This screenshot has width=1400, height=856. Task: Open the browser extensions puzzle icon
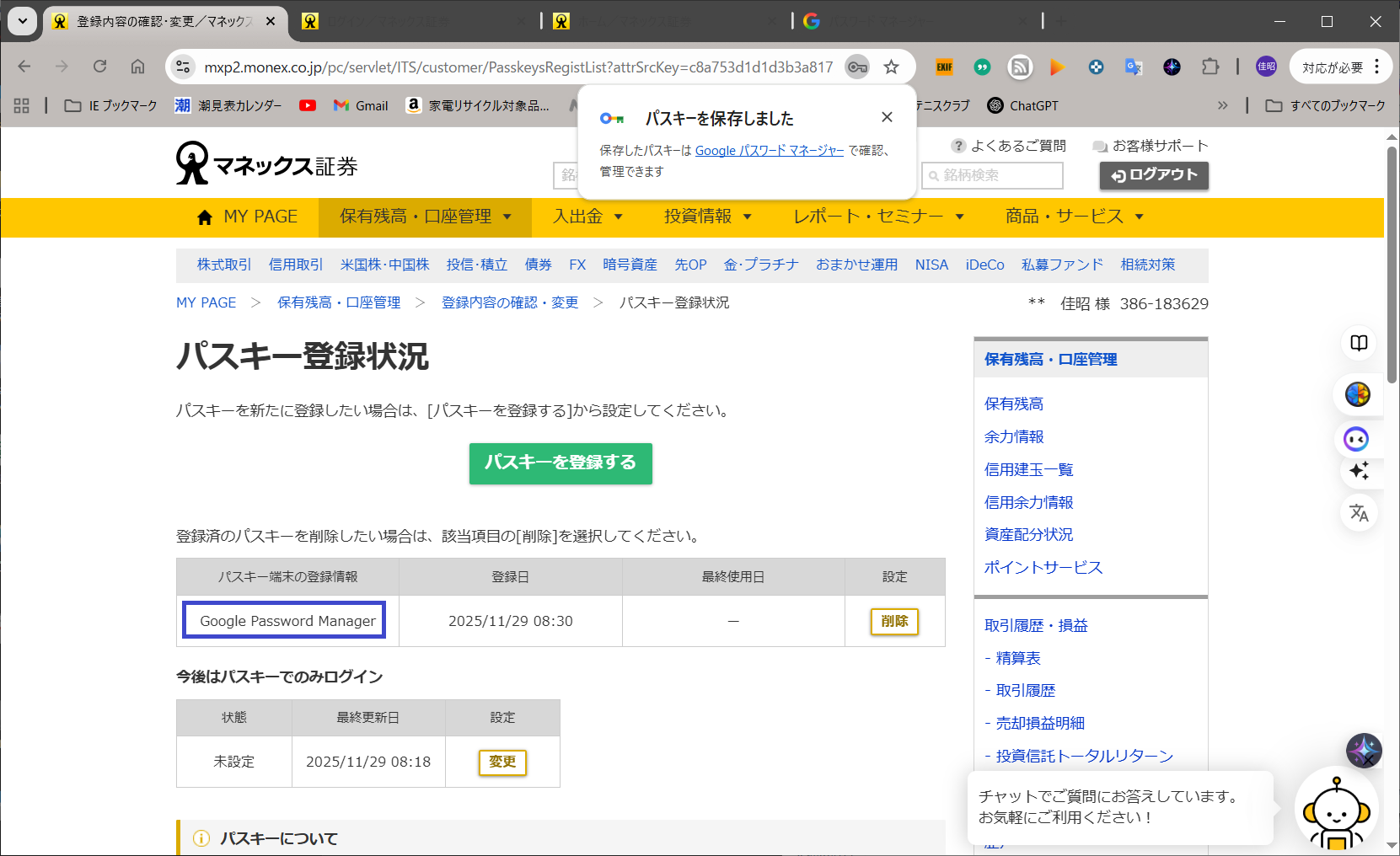(1210, 67)
